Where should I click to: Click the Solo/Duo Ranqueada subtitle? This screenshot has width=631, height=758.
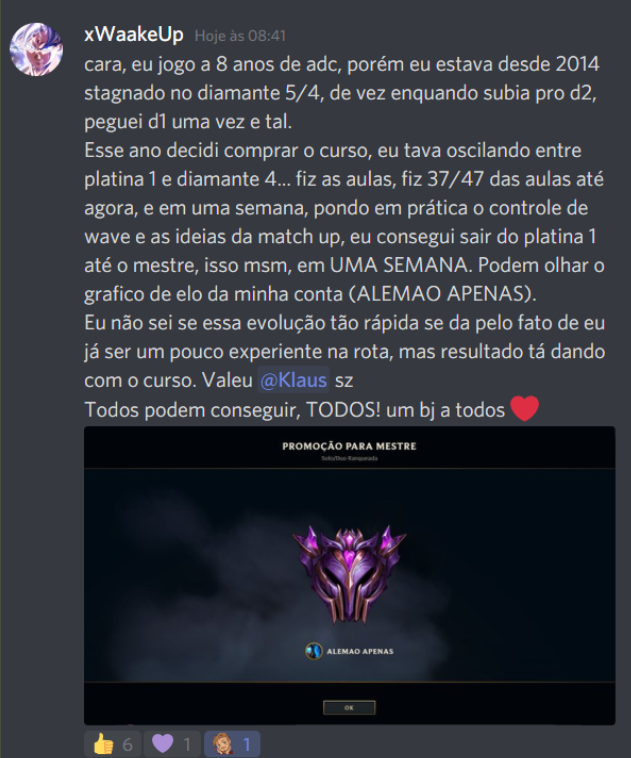click(x=349, y=458)
